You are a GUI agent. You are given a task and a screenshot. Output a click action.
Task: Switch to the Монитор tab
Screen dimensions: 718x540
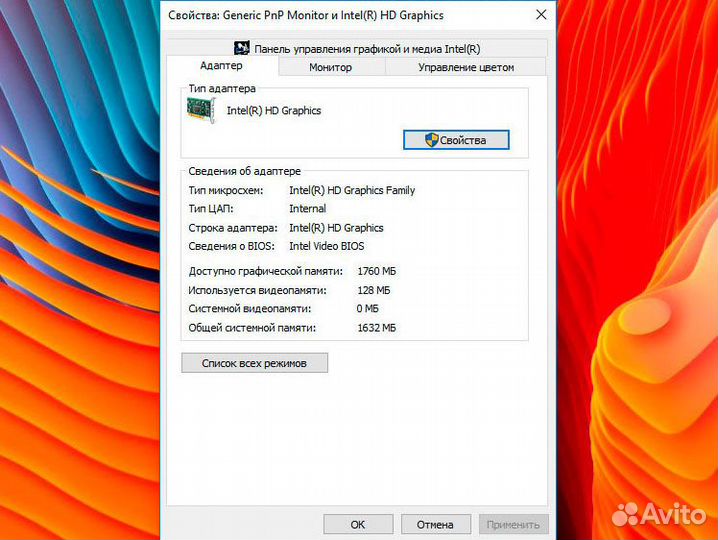pyautogui.click(x=331, y=67)
